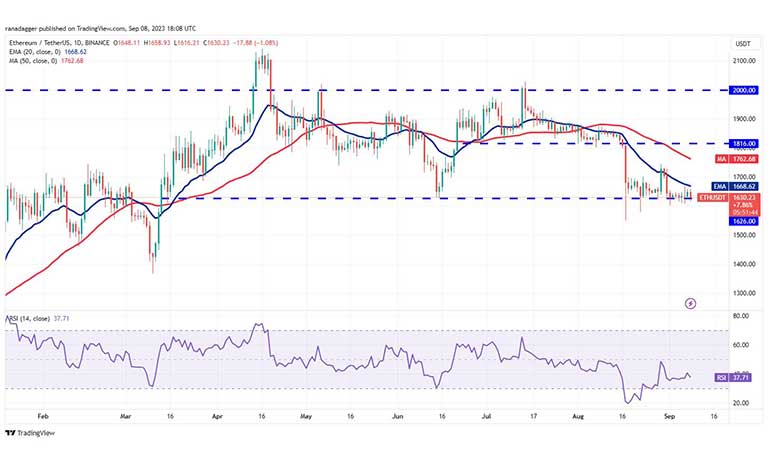Click the Apr label on the time axis
The height and width of the screenshot is (463, 768).
[217, 416]
